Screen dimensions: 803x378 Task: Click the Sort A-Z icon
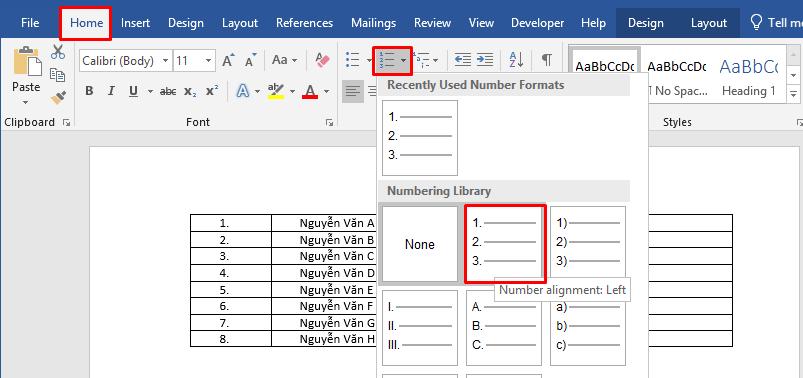pos(516,60)
